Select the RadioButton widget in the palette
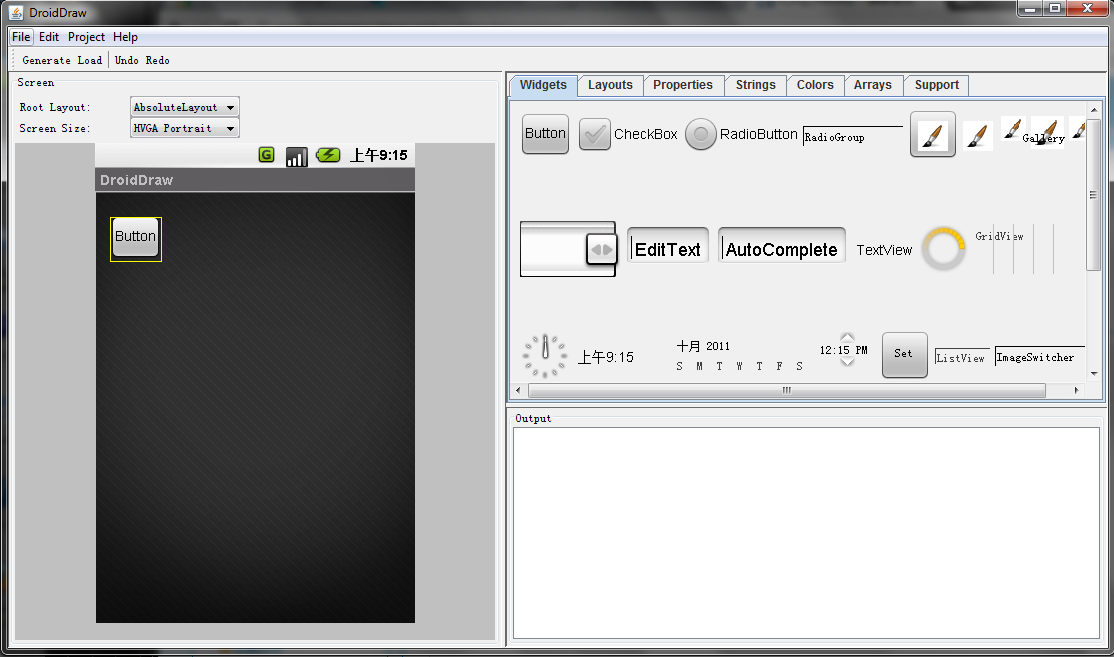Viewport: 1114px width, 657px height. click(x=741, y=134)
